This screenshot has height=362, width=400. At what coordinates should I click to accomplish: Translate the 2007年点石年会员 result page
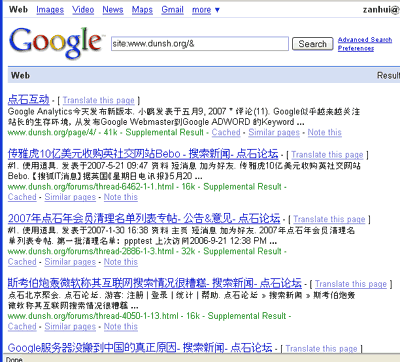(x=329, y=219)
